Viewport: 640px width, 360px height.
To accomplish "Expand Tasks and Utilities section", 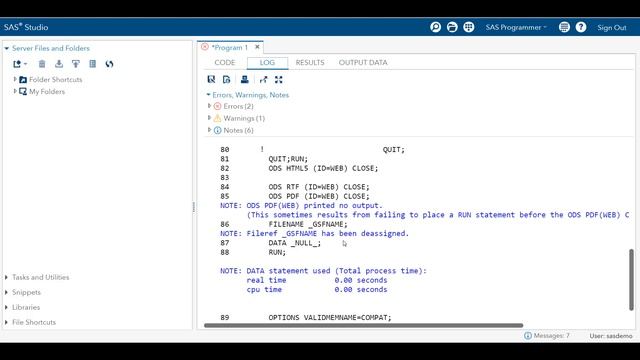I will pyautogui.click(x=7, y=277).
